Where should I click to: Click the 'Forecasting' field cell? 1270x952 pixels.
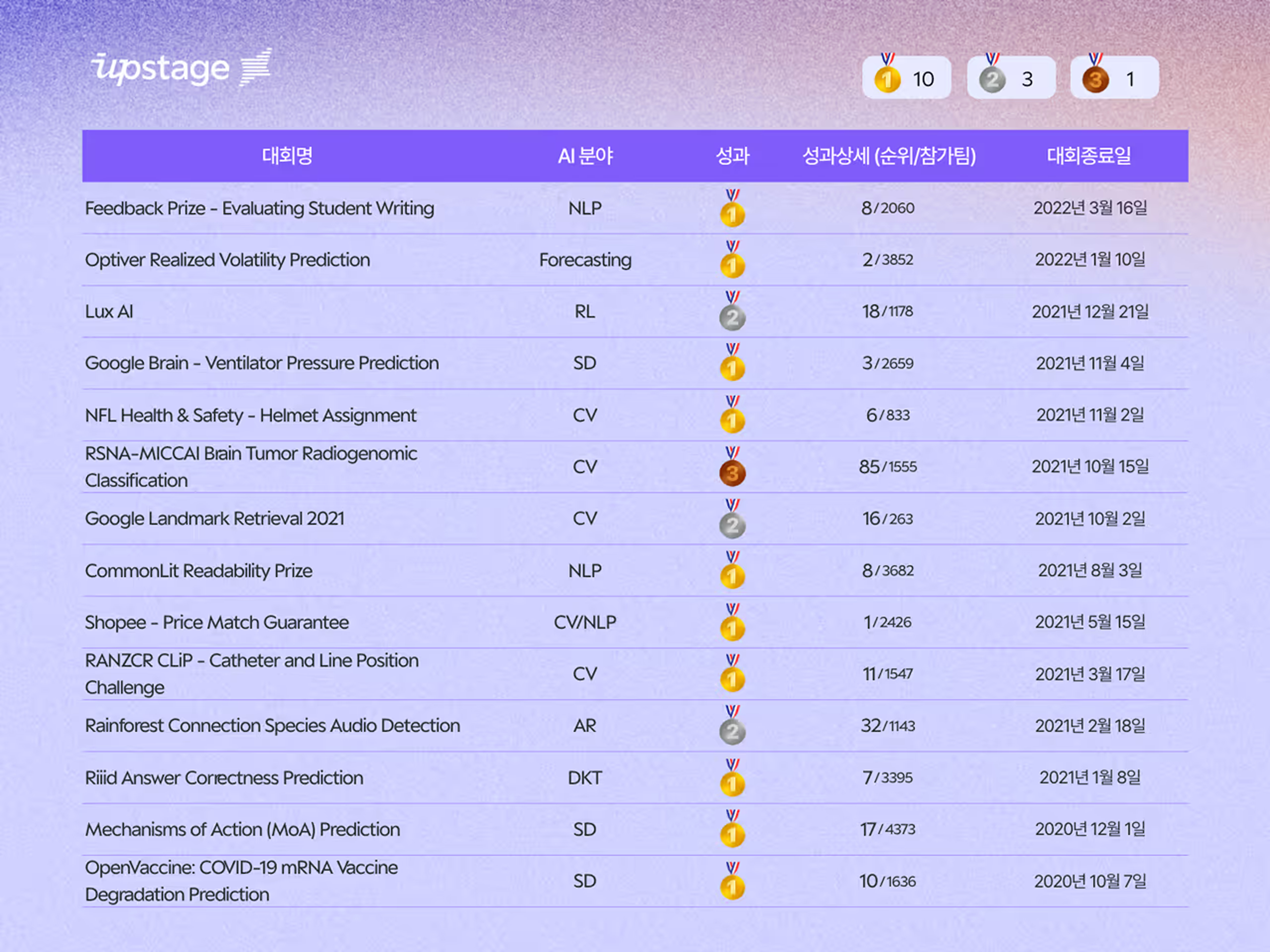point(585,260)
